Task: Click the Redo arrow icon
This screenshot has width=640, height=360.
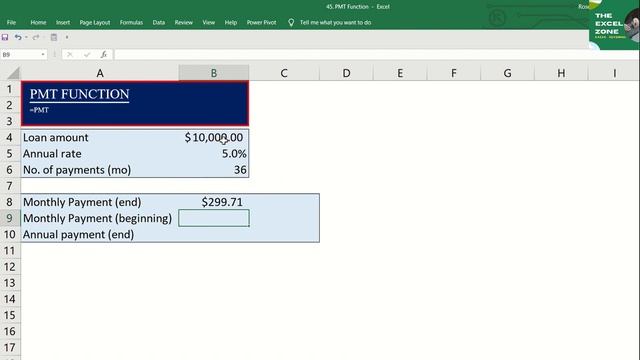Action: [36, 37]
